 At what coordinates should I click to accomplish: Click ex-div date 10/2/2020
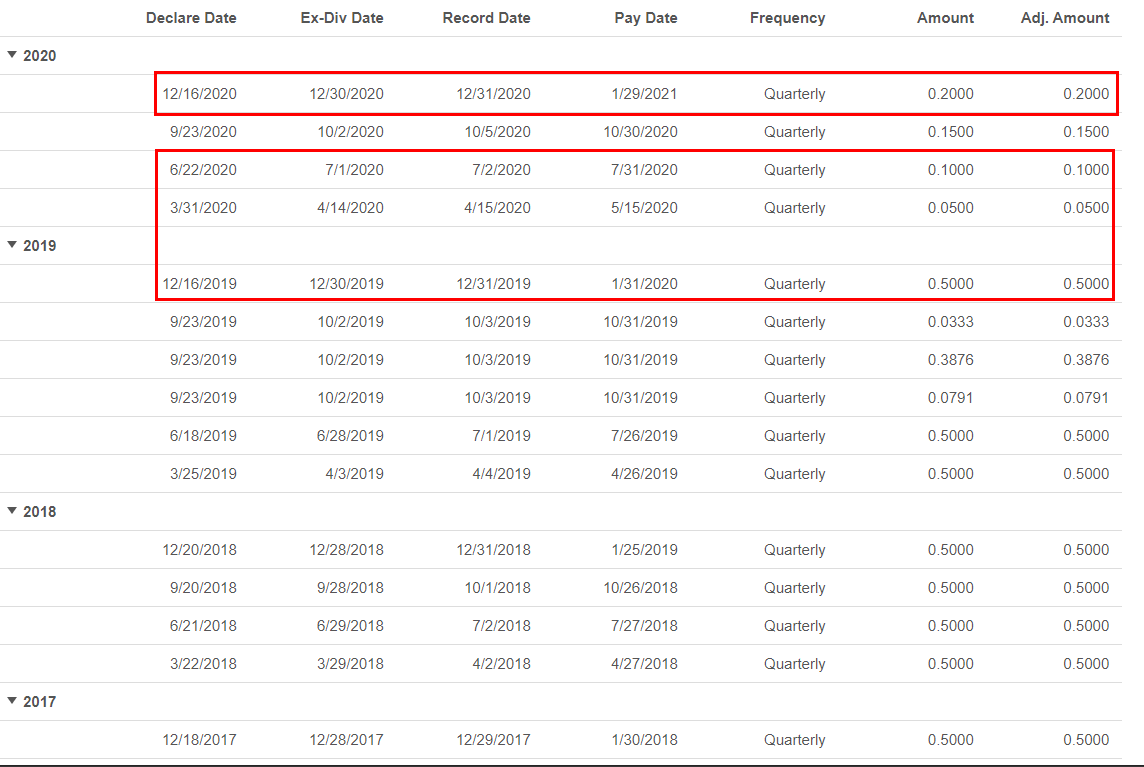click(351, 131)
